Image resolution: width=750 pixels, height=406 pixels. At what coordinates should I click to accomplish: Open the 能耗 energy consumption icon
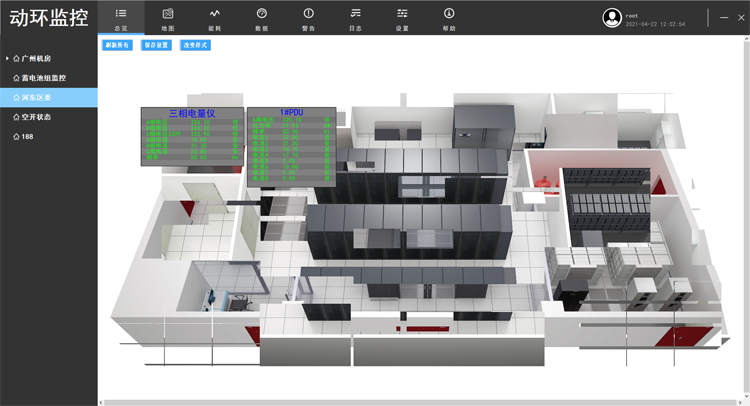click(215, 13)
